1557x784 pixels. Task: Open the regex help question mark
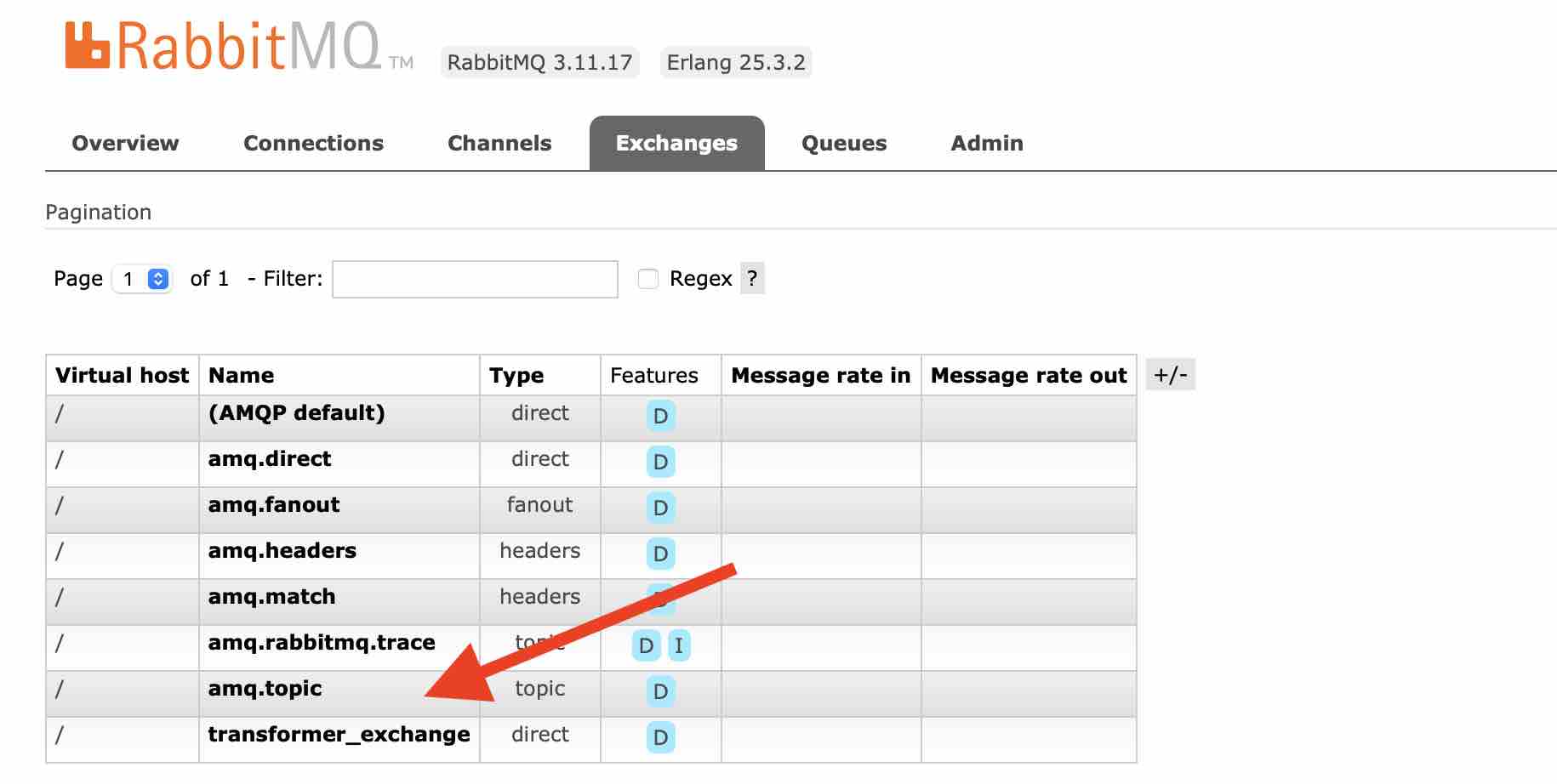pos(751,278)
